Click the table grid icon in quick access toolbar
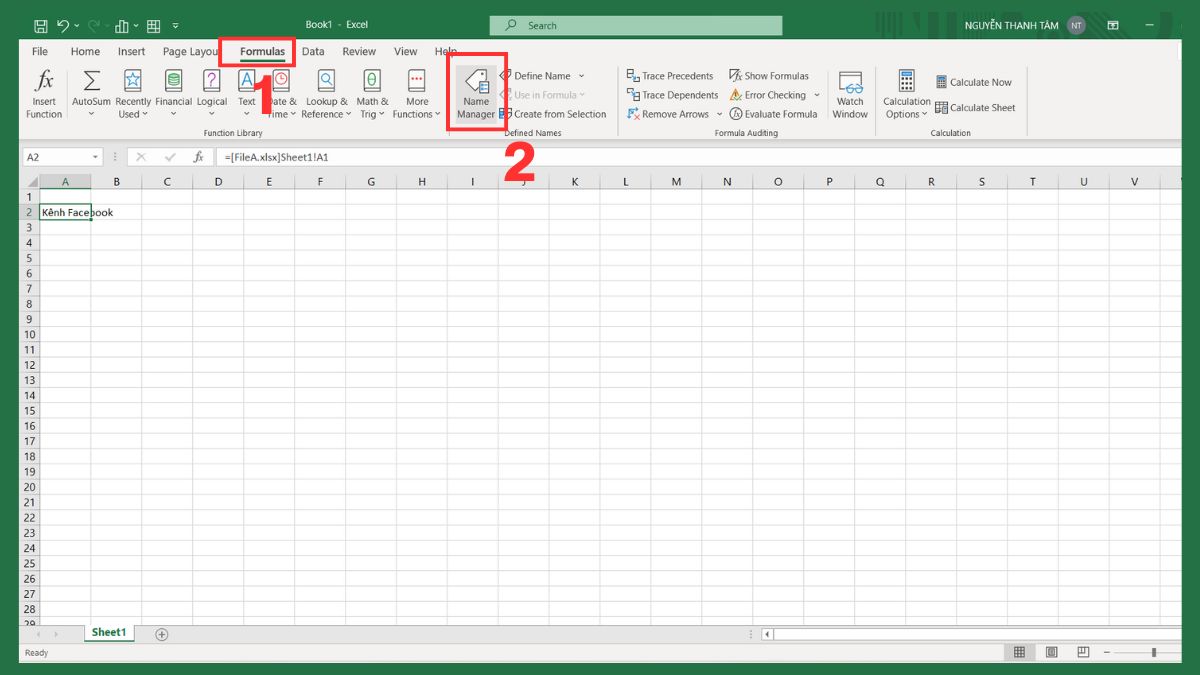This screenshot has height=675, width=1200. [153, 25]
